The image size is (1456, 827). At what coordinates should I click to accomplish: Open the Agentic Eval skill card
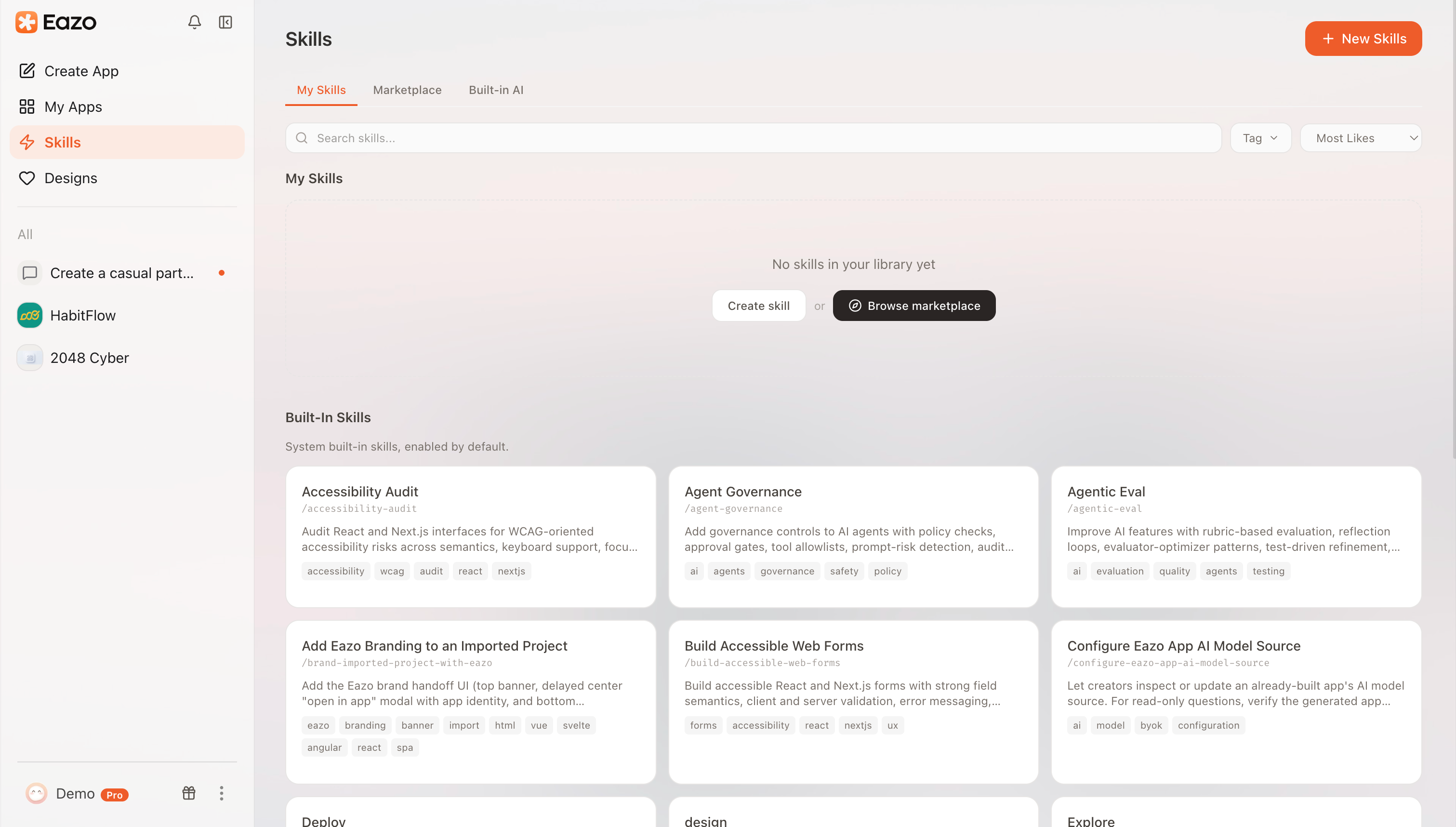coord(1236,537)
